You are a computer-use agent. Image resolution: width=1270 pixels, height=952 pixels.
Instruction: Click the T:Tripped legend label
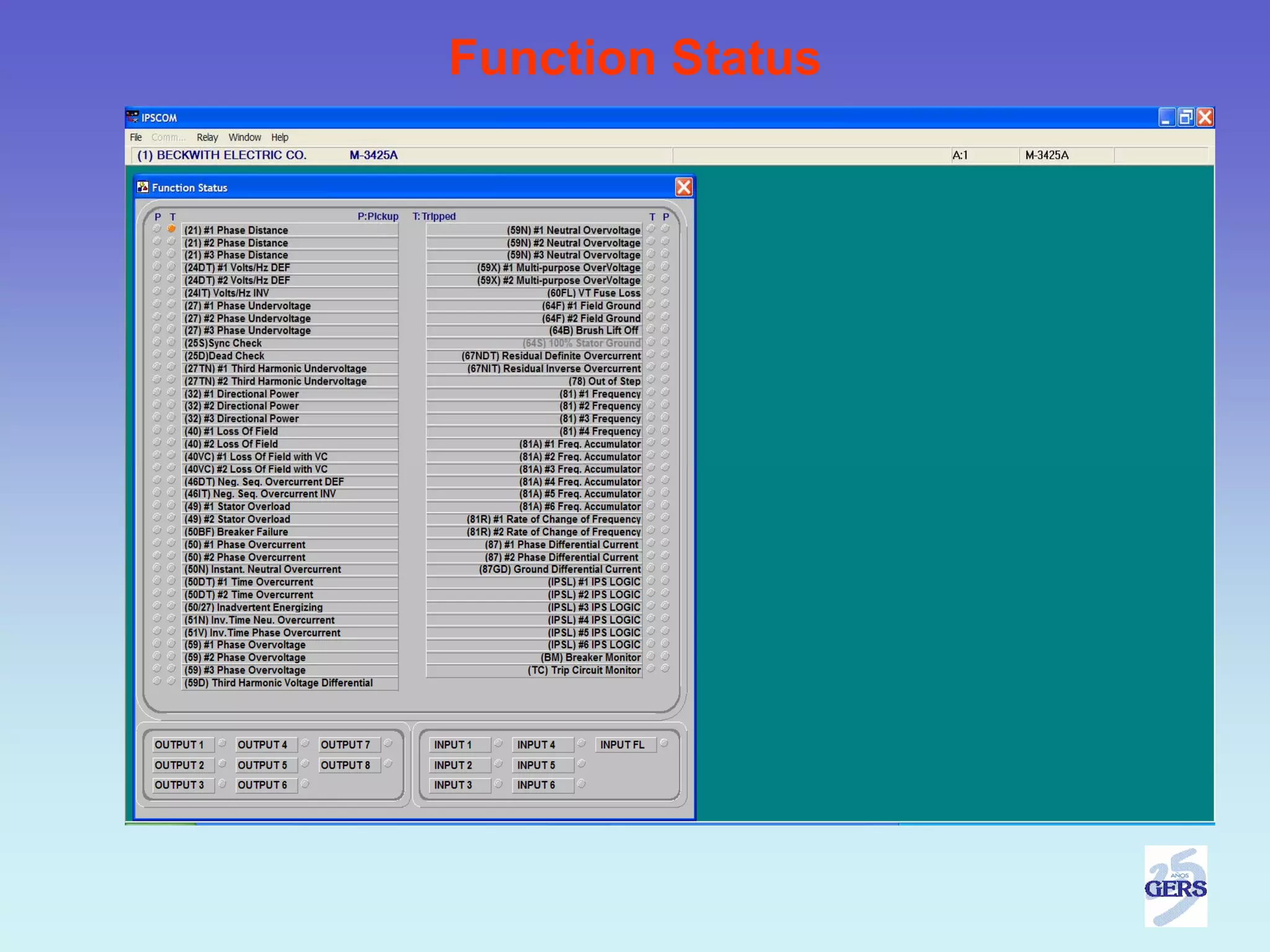[434, 216]
